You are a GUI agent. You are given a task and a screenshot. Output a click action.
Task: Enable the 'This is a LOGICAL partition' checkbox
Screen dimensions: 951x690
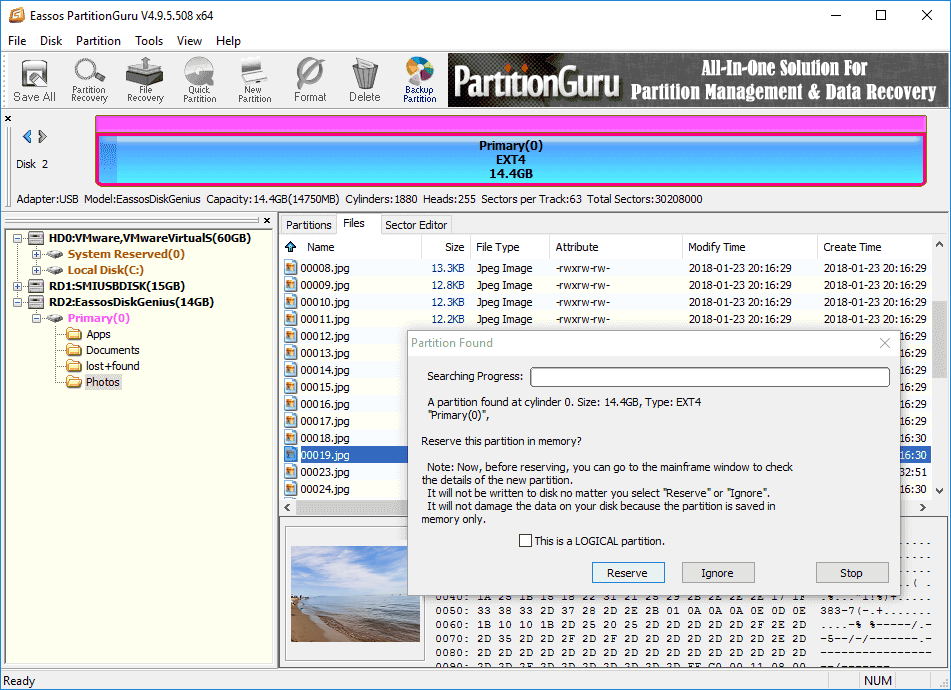(x=525, y=540)
